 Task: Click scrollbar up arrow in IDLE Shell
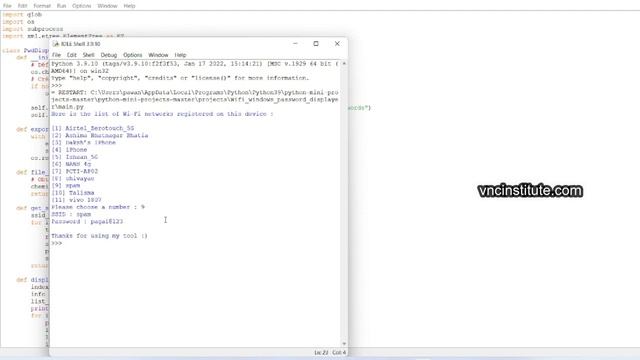tap(344, 64)
